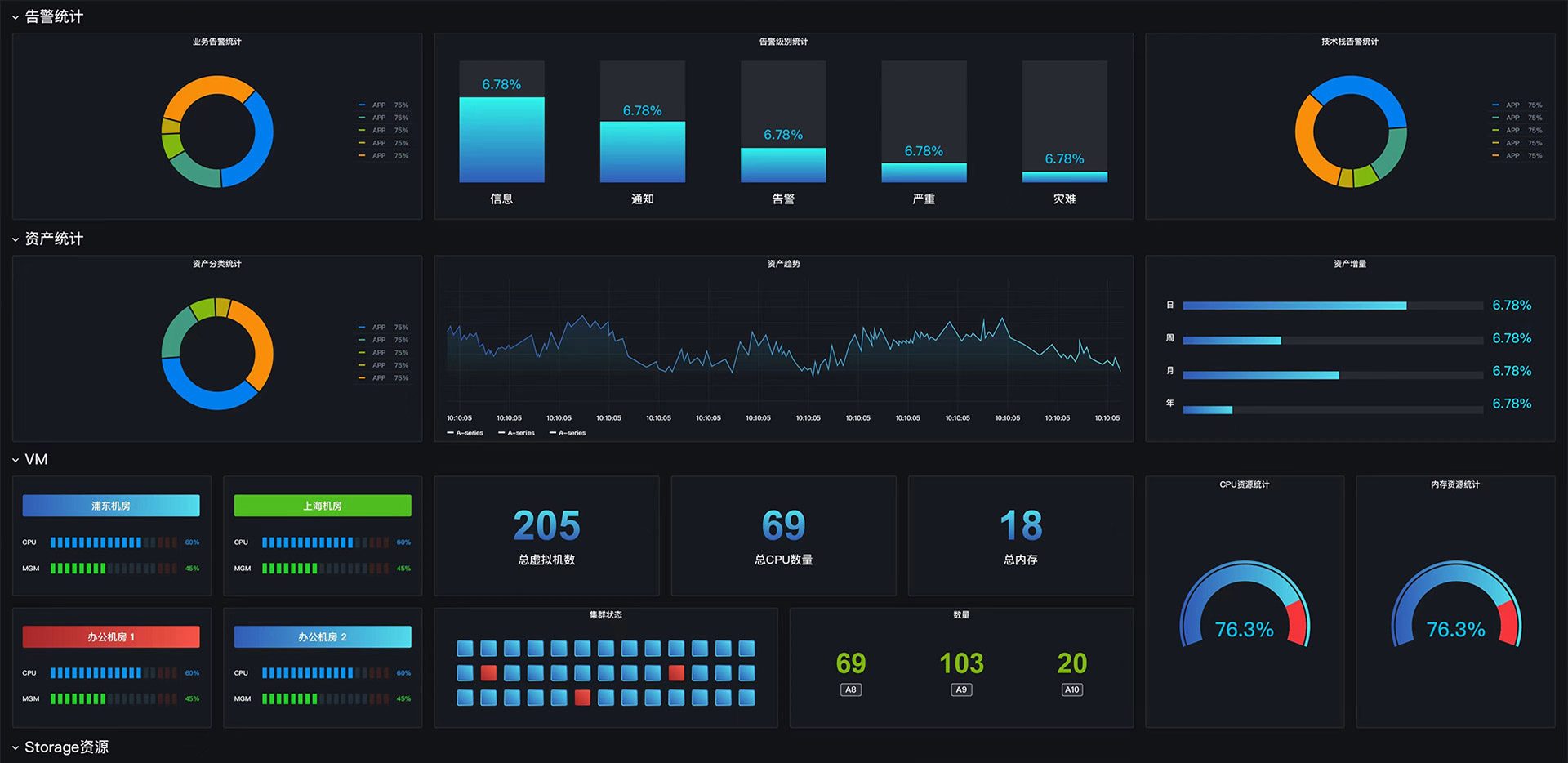Expand the Storage资源 row section
Viewport: 1568px width, 763px height.
click(16, 747)
